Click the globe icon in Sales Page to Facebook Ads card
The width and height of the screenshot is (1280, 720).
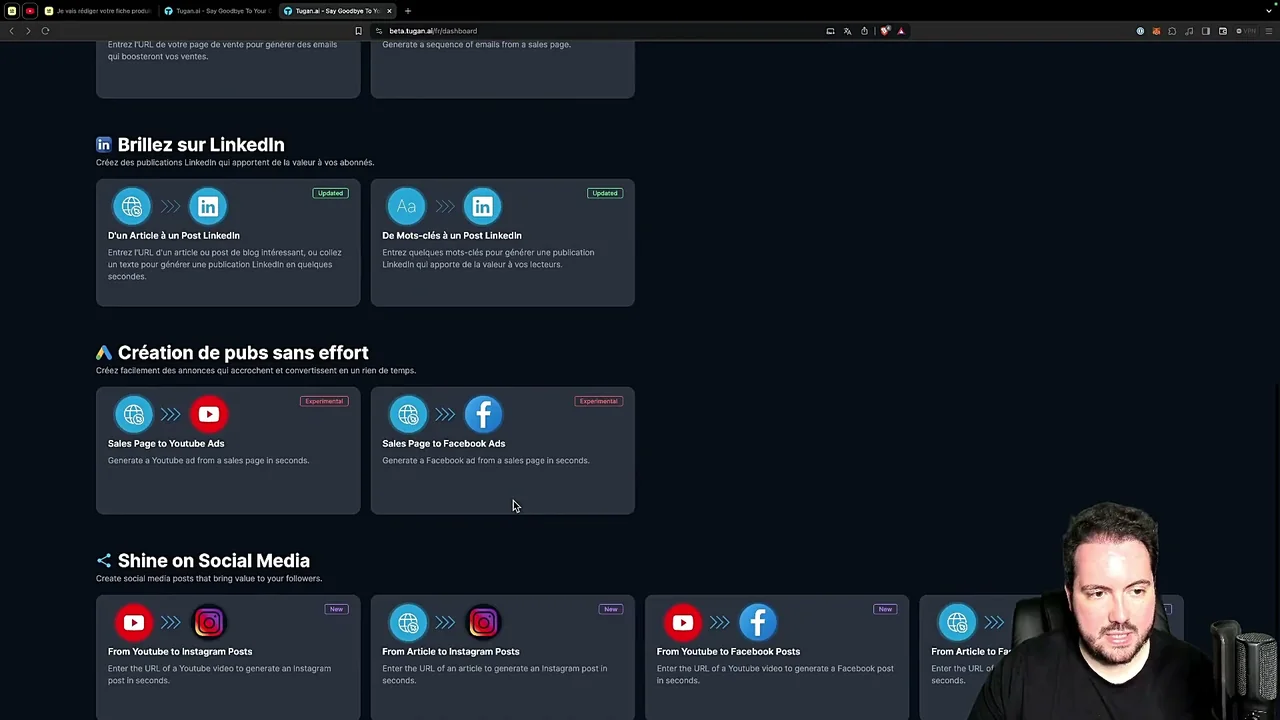coord(407,414)
